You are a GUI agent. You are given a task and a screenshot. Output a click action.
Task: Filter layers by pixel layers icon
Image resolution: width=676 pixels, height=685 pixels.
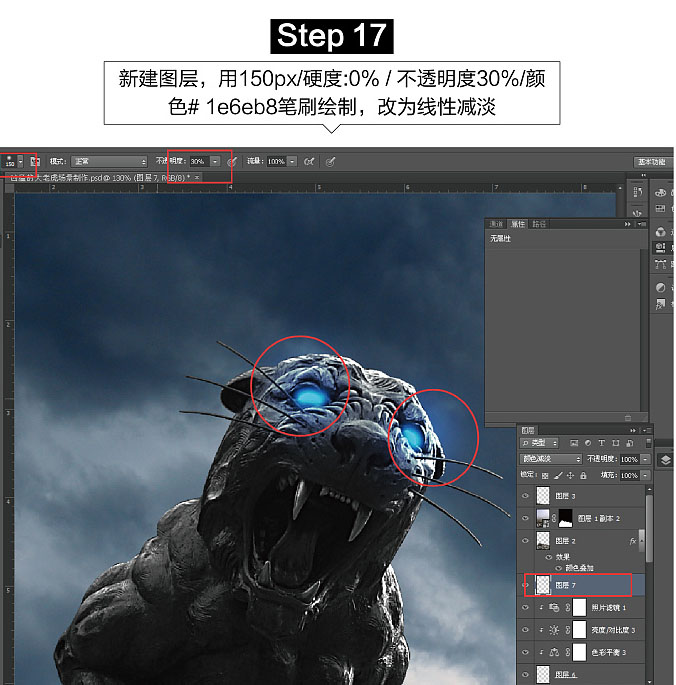pyautogui.click(x=574, y=443)
